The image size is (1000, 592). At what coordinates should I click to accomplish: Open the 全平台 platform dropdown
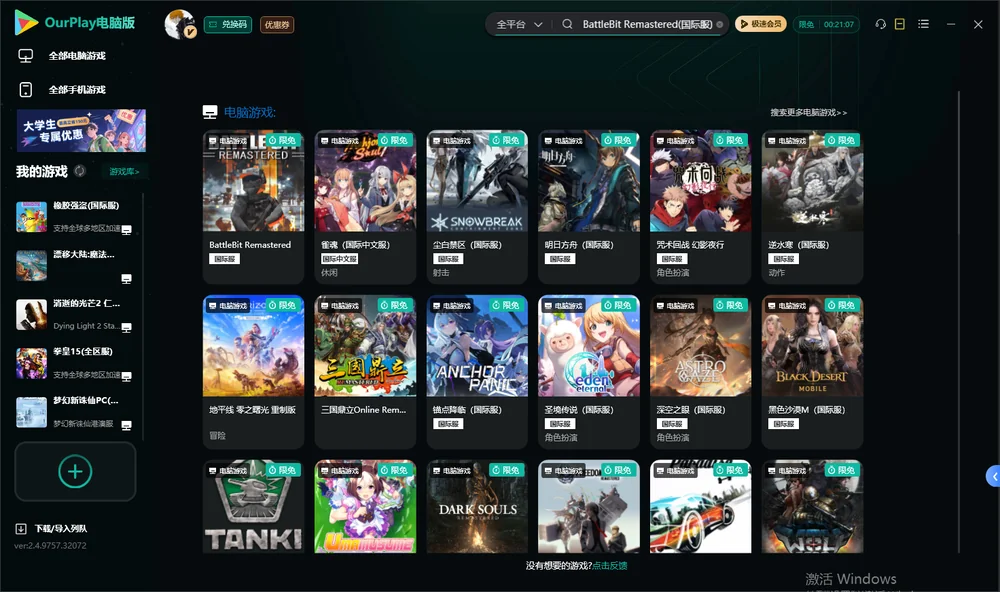pyautogui.click(x=519, y=24)
